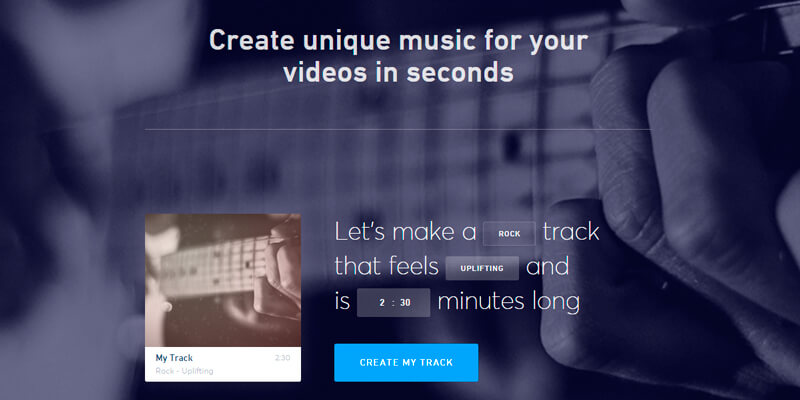
Task: Select the seconds value 30 in duration box
Action: click(x=405, y=303)
